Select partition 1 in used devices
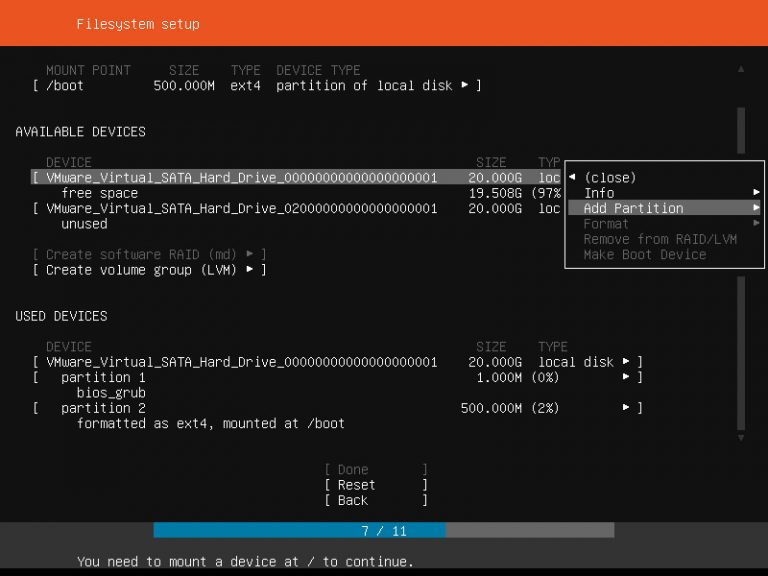 [337, 377]
